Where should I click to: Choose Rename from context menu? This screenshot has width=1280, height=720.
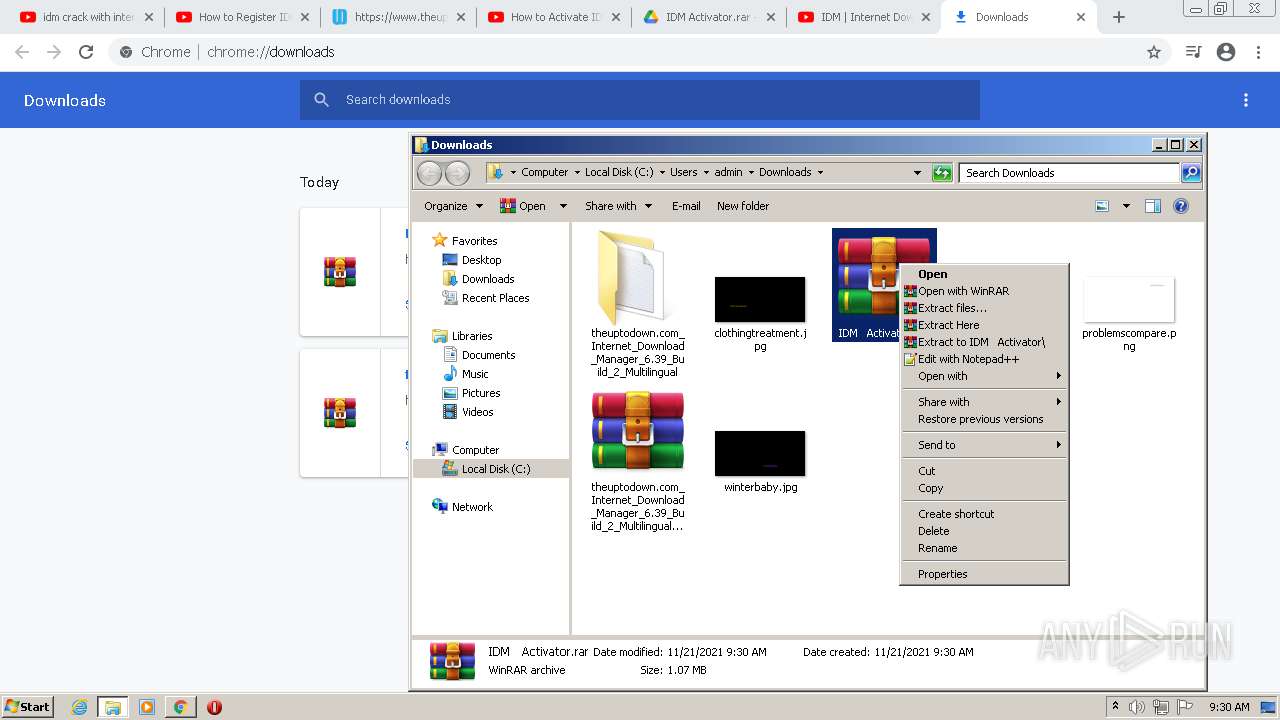[x=984, y=548]
